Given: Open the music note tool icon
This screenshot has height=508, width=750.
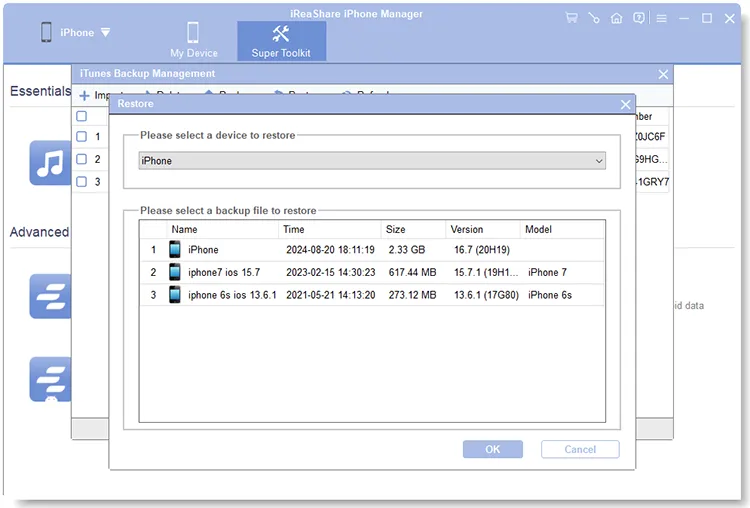Looking at the screenshot, I should pos(50,163).
